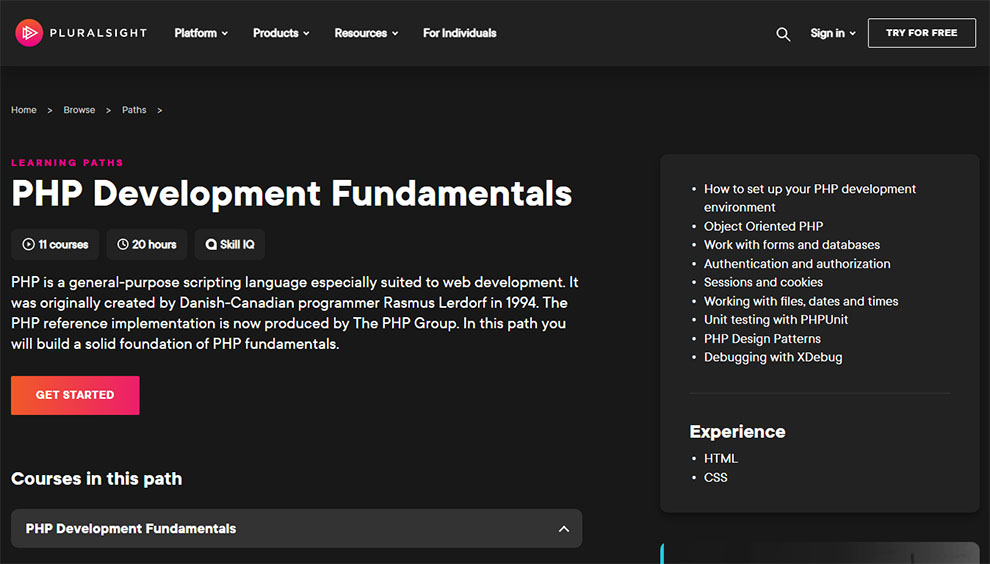This screenshot has height=564, width=990.
Task: Click the GET STARTED button
Action: click(75, 395)
